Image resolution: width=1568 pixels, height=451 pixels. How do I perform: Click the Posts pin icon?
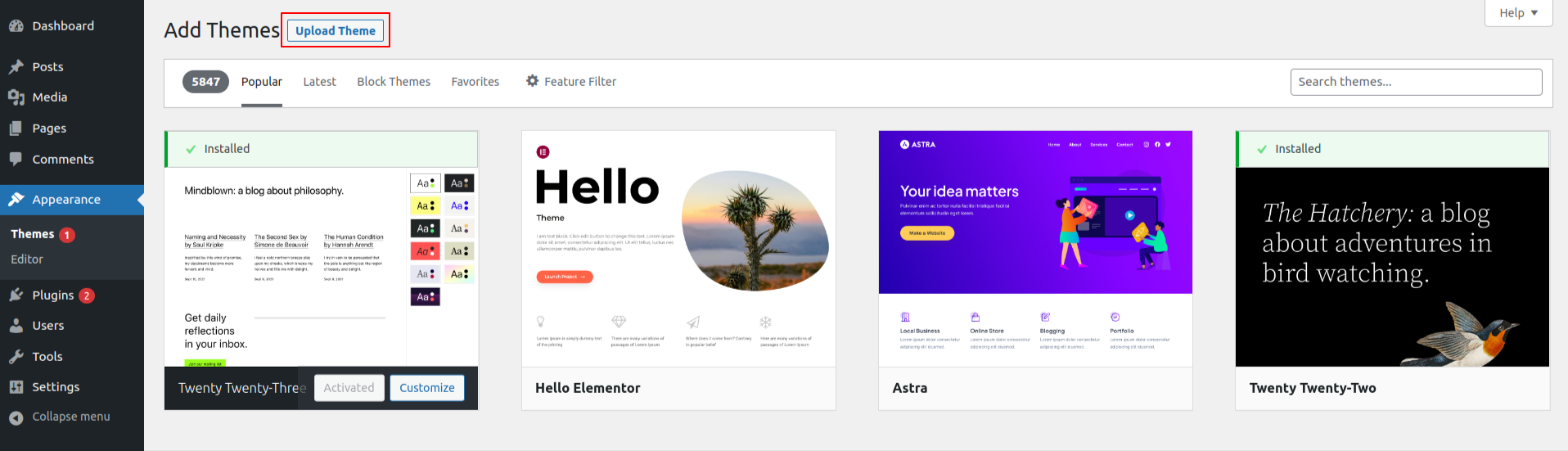16,67
